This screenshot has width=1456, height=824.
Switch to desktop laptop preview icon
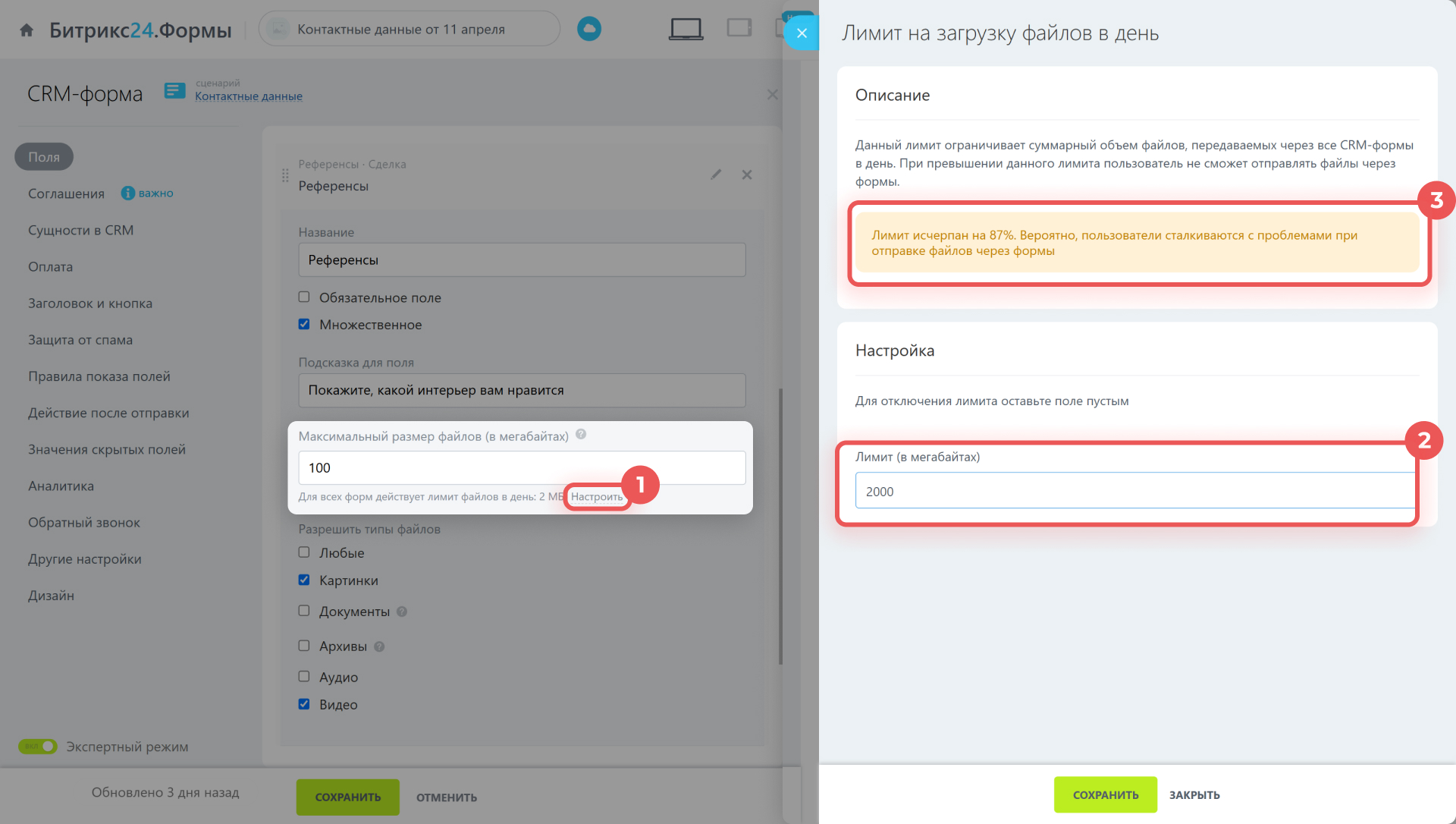click(x=686, y=29)
